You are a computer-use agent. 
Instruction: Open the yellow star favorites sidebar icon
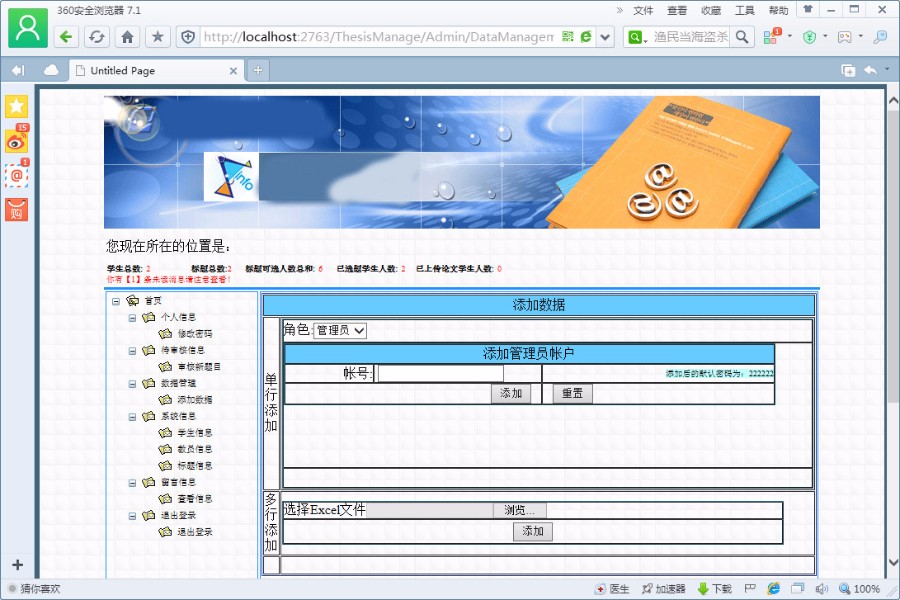pyautogui.click(x=17, y=106)
